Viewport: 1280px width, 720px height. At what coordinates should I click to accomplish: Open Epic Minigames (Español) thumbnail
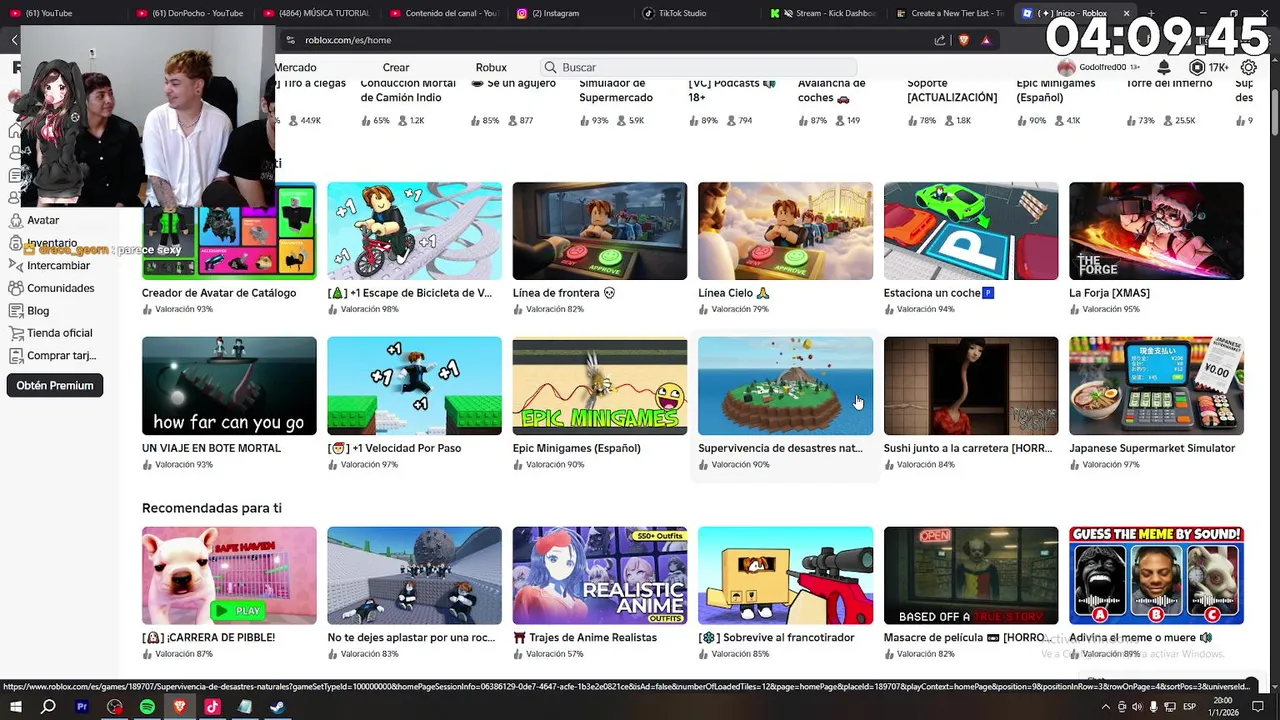(x=600, y=386)
